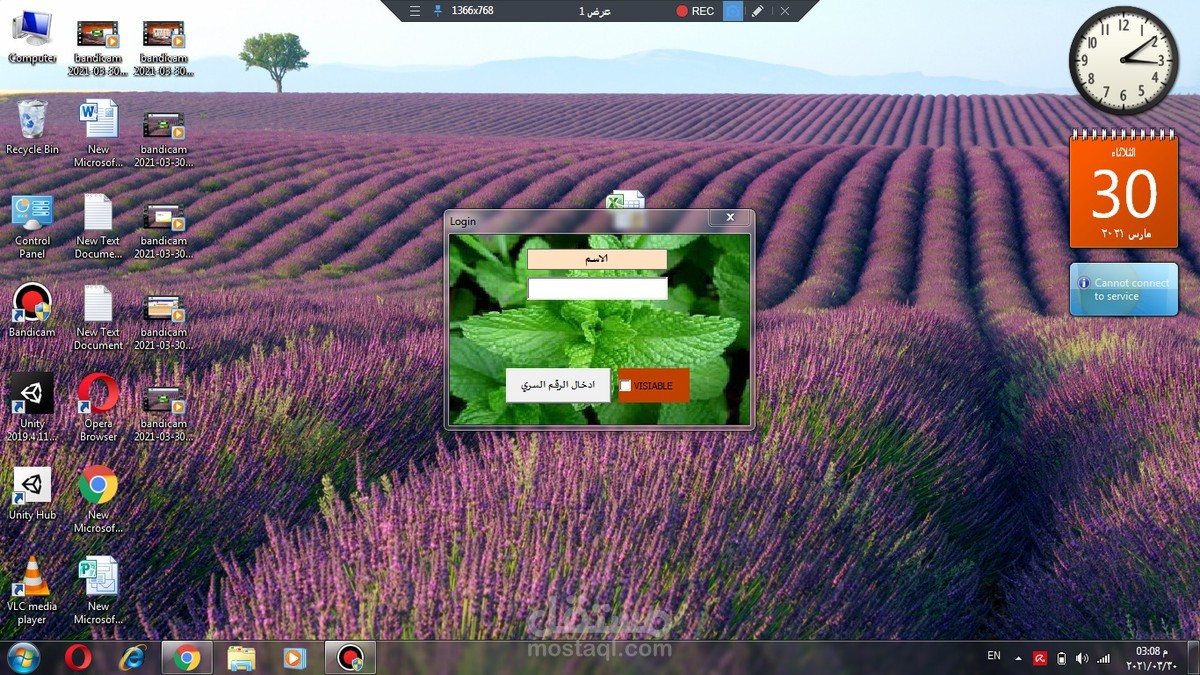Viewport: 1200px width, 675px height.
Task: Switch to Bandicam on the taskbar
Action: tap(350, 657)
